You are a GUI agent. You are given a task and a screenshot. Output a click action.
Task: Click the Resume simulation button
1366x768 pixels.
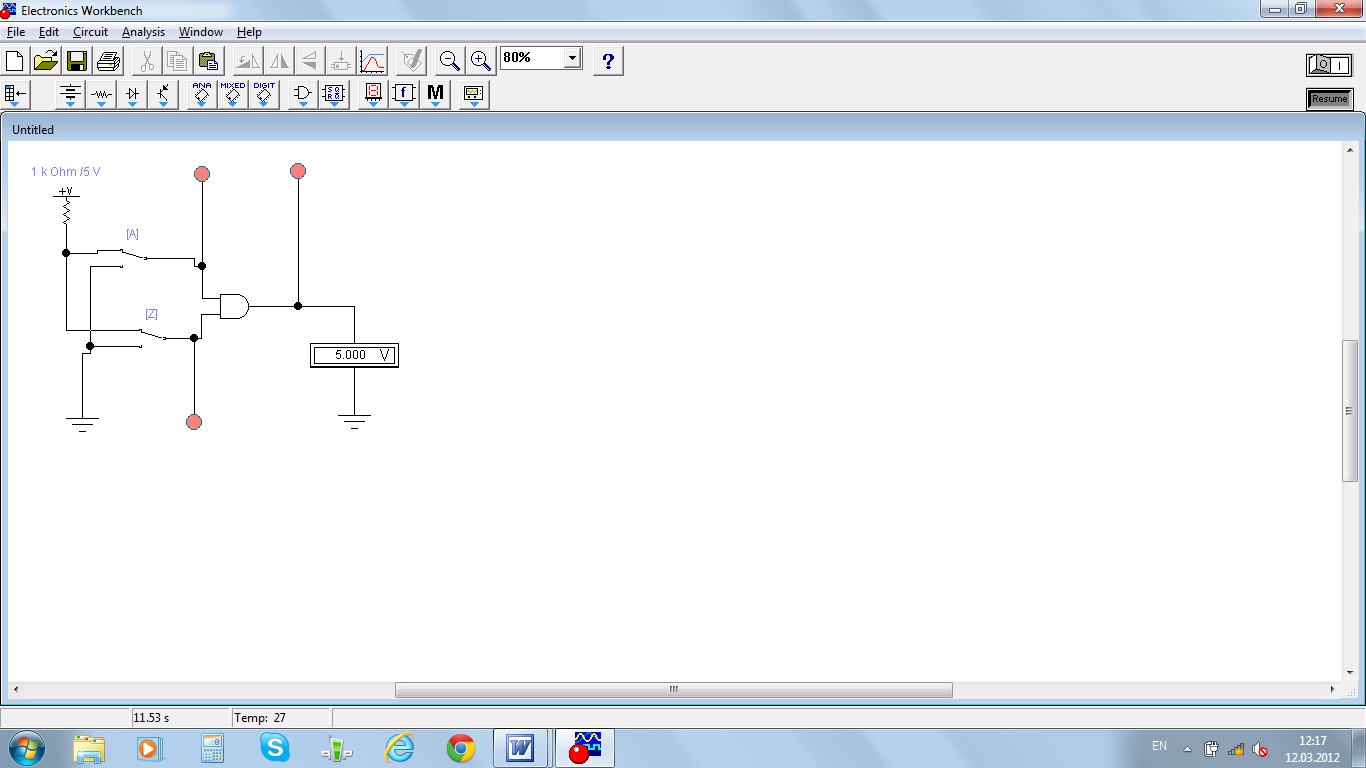point(1329,99)
